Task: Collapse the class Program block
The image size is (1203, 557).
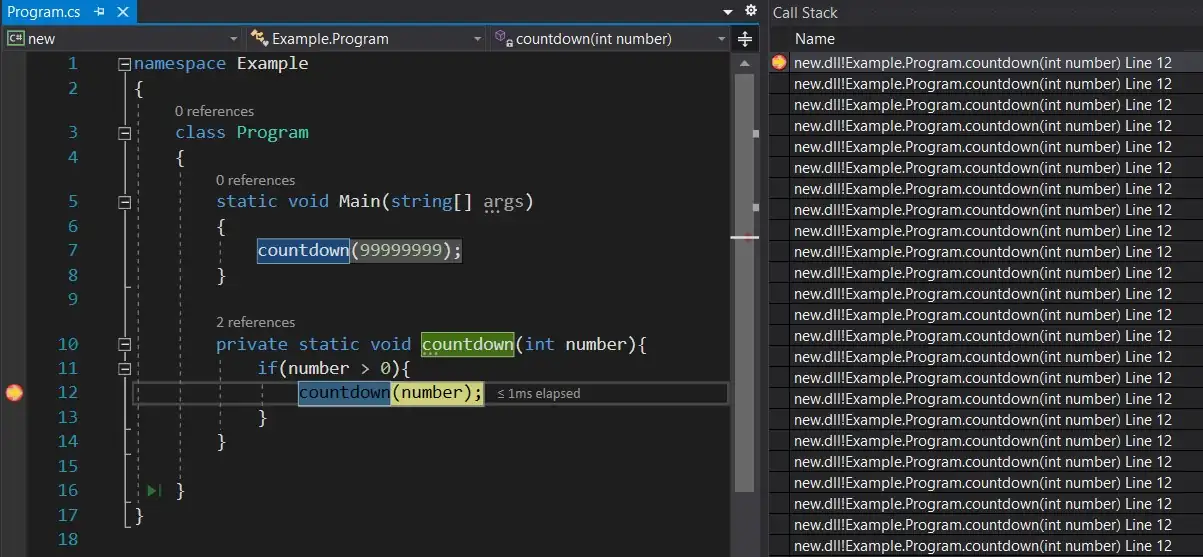Action: (124, 132)
